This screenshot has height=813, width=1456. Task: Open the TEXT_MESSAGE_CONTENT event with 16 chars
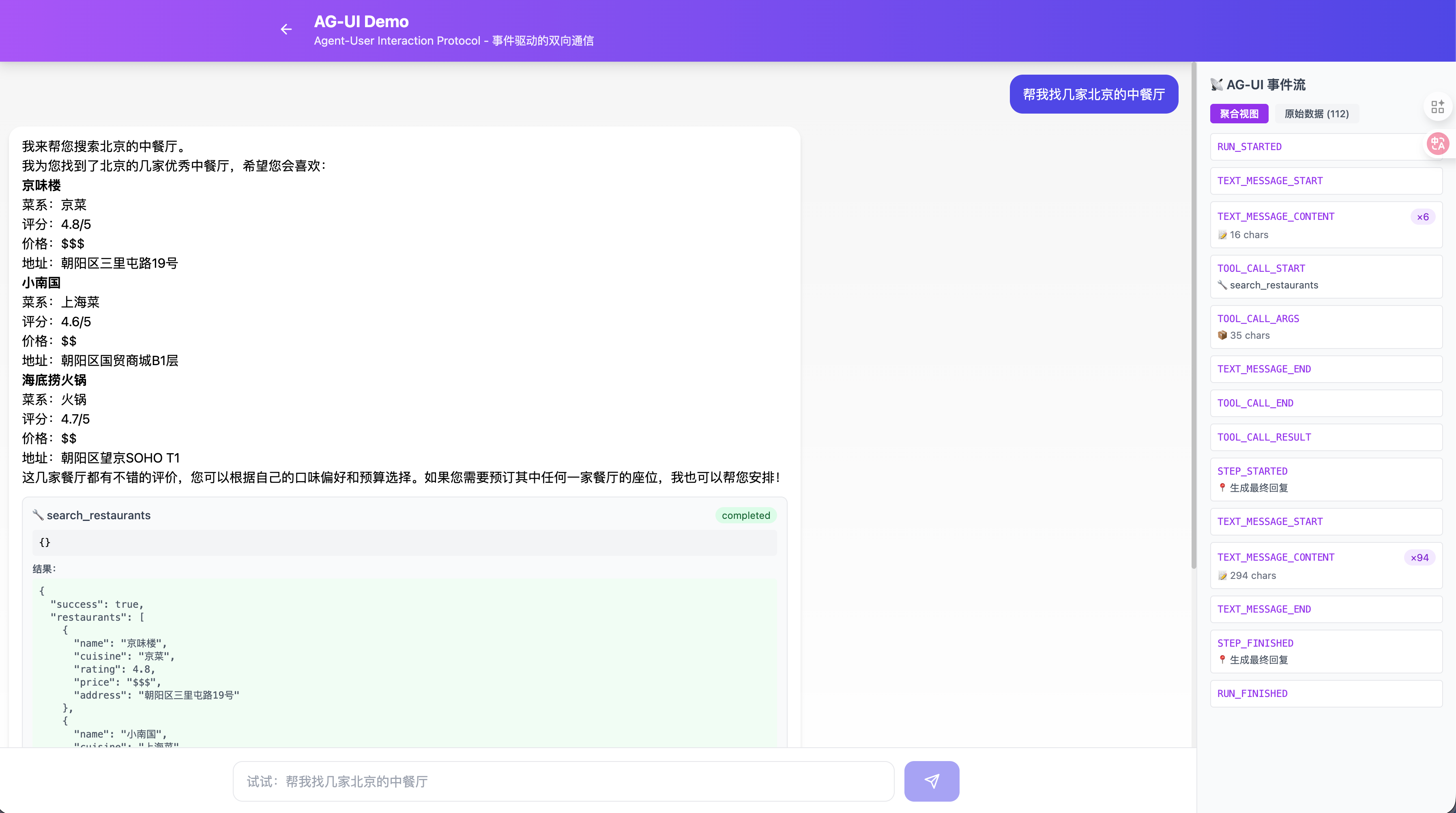click(x=1326, y=225)
